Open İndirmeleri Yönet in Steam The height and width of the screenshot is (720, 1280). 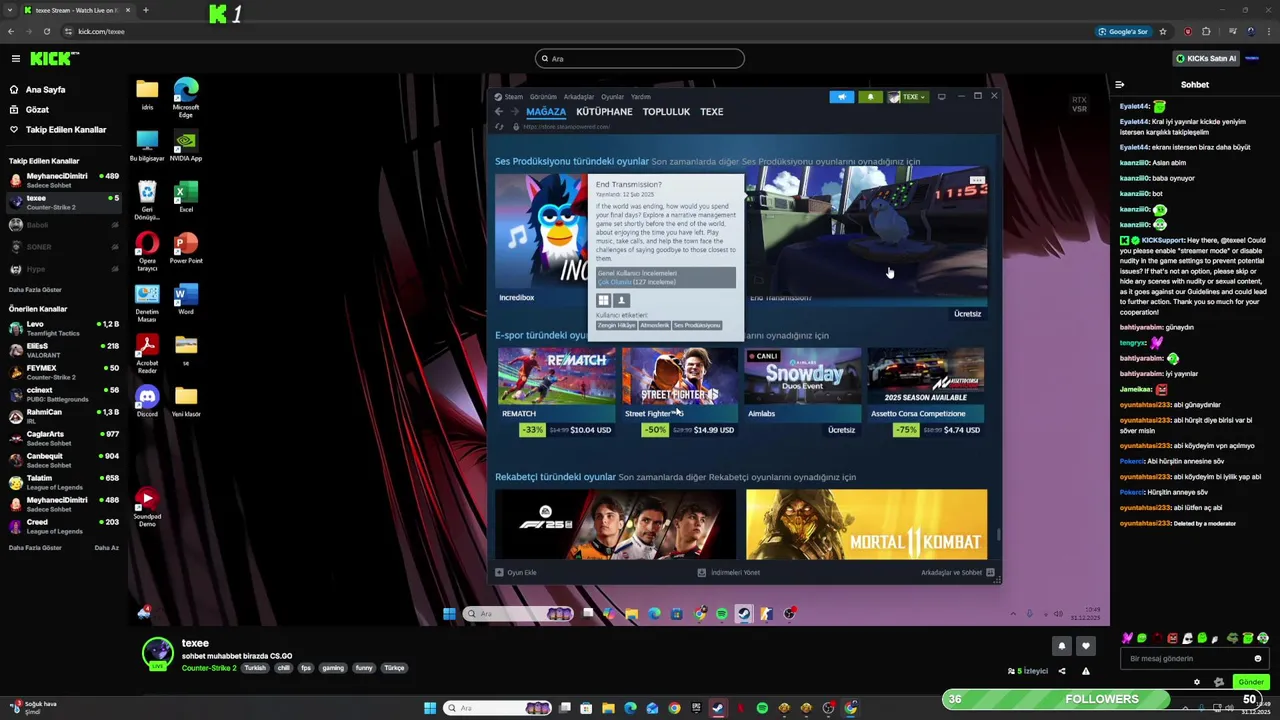coord(729,573)
